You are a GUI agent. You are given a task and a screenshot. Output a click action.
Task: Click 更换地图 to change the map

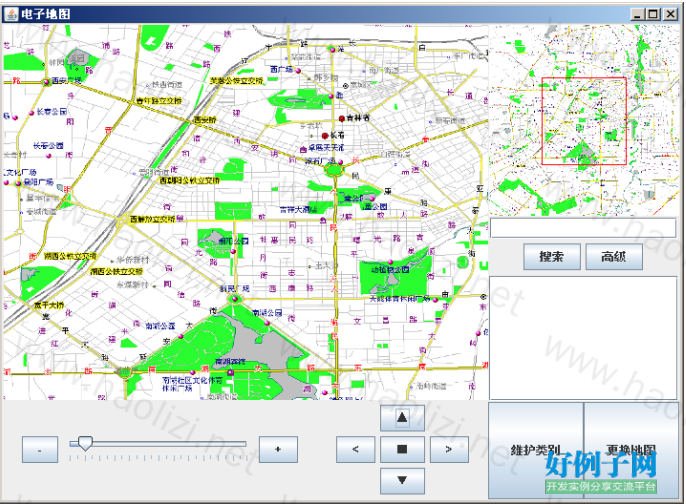click(x=630, y=450)
